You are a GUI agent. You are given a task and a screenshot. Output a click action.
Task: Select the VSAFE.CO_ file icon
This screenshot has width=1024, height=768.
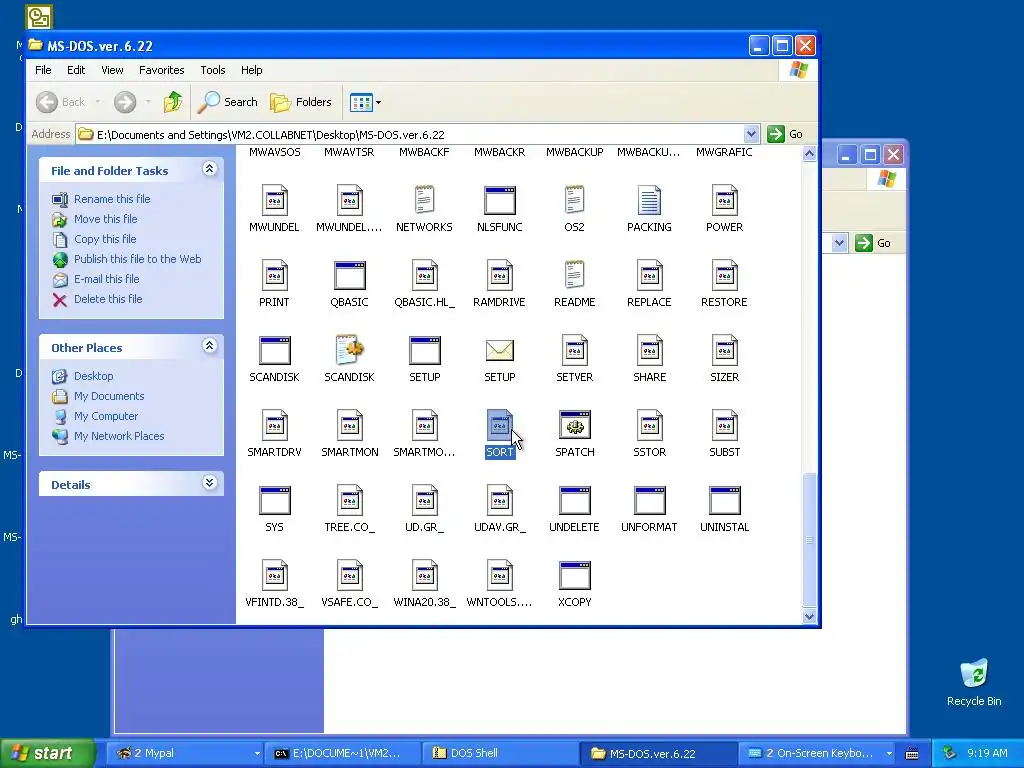(349, 576)
